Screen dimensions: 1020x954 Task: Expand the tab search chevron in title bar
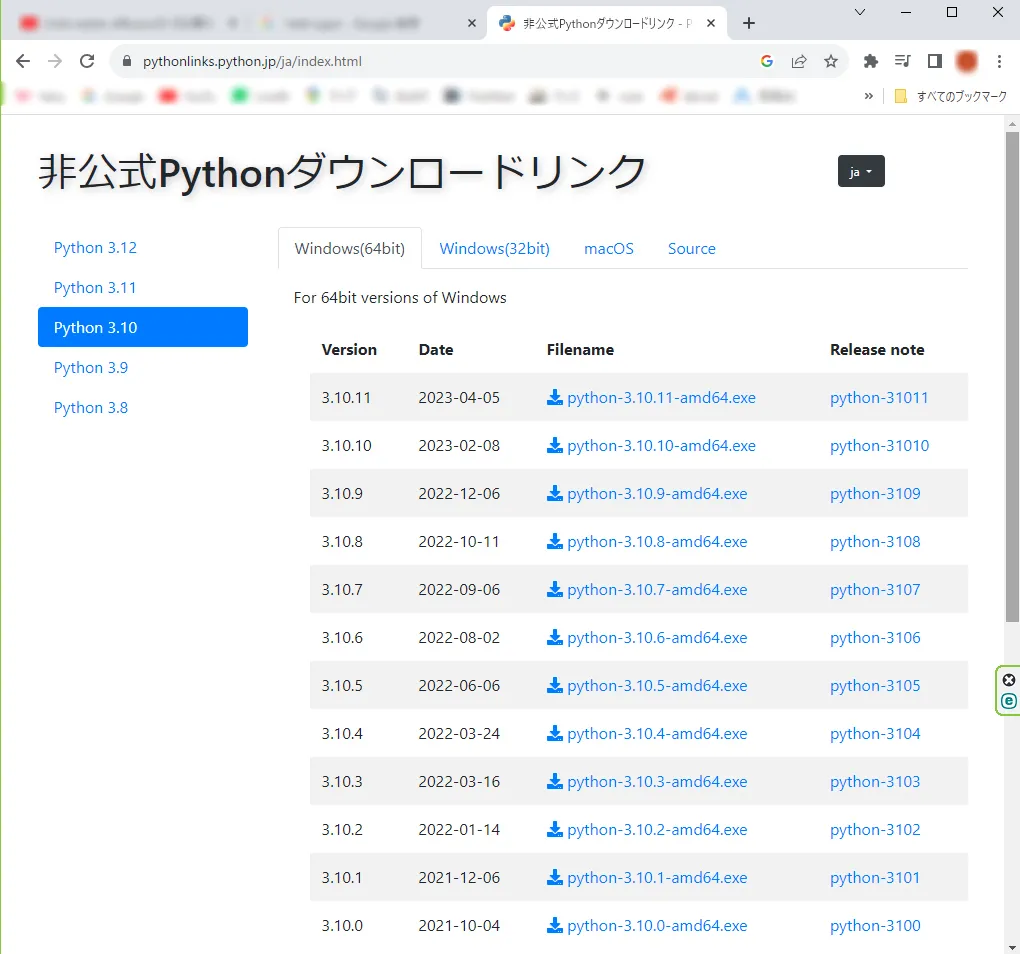(x=859, y=12)
